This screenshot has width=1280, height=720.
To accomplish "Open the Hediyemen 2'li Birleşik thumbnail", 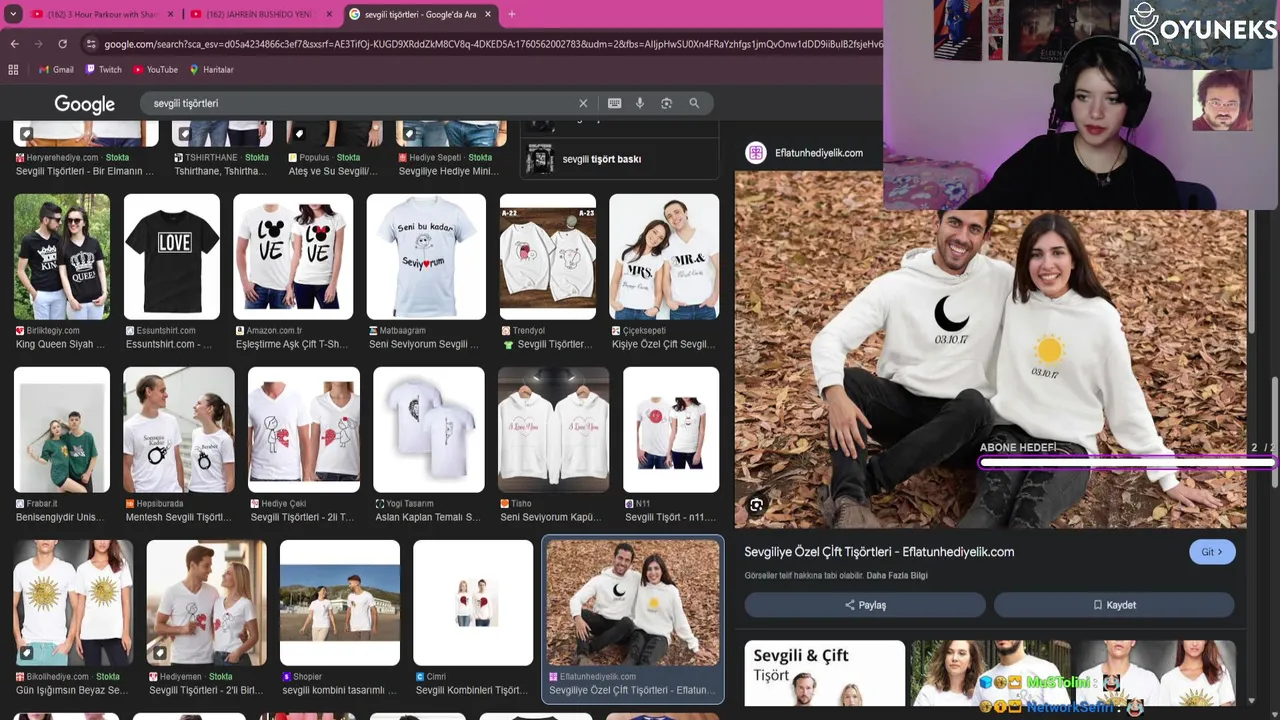I will 207,603.
